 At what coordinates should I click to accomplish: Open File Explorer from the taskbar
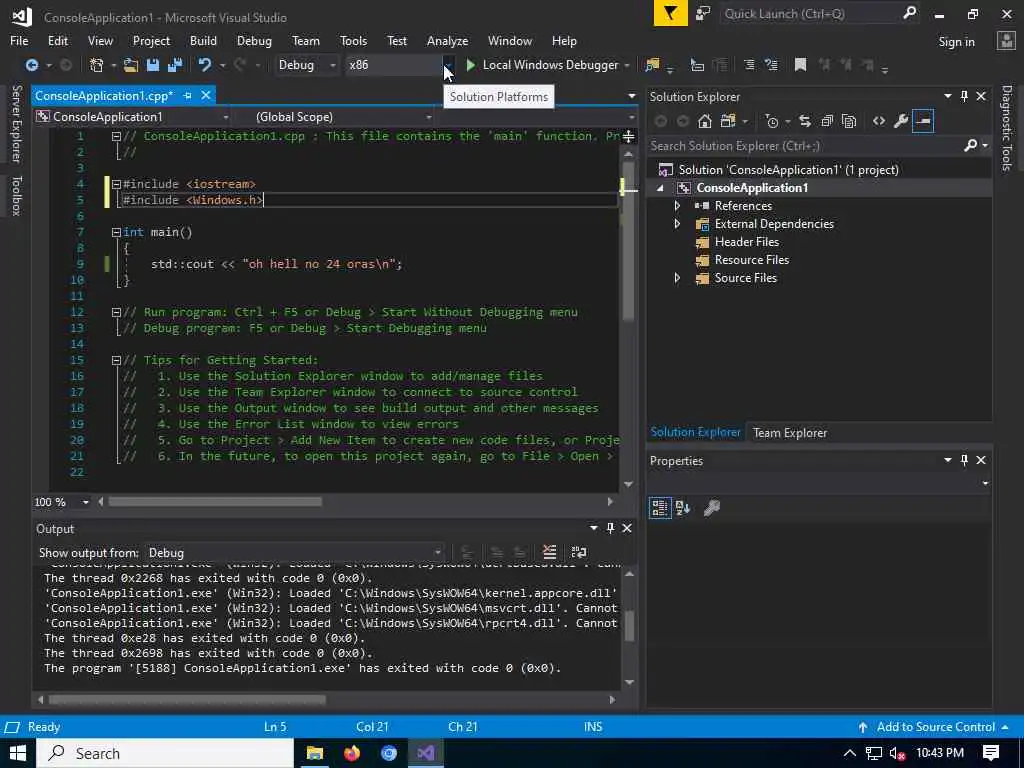315,753
